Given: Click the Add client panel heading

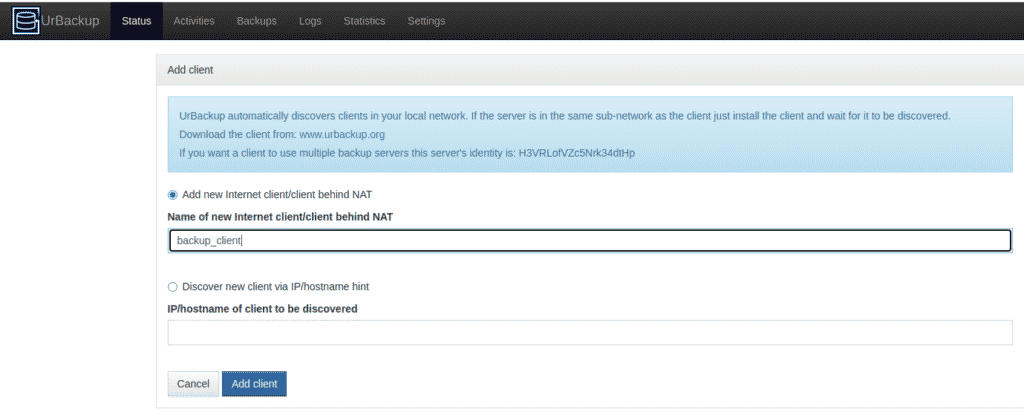Looking at the screenshot, I should click(x=190, y=70).
